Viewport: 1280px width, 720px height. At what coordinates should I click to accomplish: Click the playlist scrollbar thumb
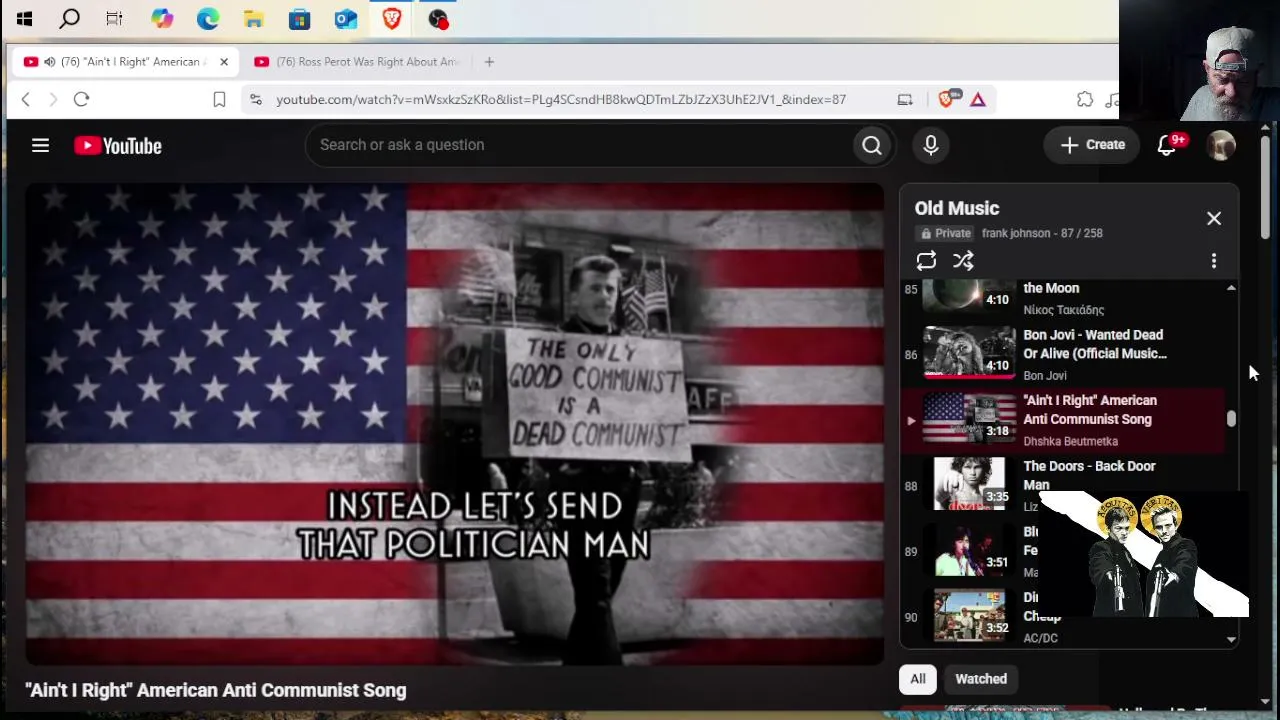[x=1231, y=419]
